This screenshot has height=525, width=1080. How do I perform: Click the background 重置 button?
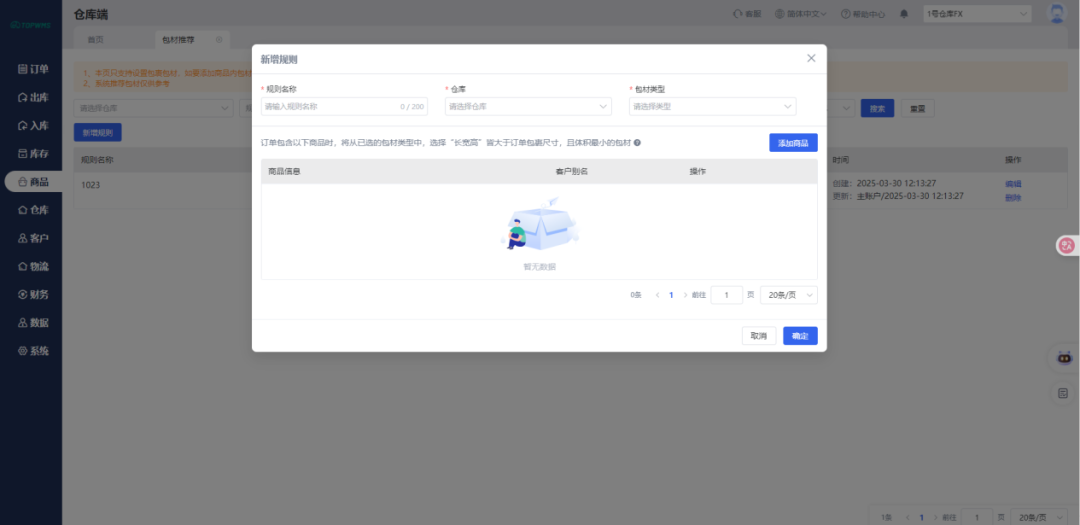click(x=917, y=108)
